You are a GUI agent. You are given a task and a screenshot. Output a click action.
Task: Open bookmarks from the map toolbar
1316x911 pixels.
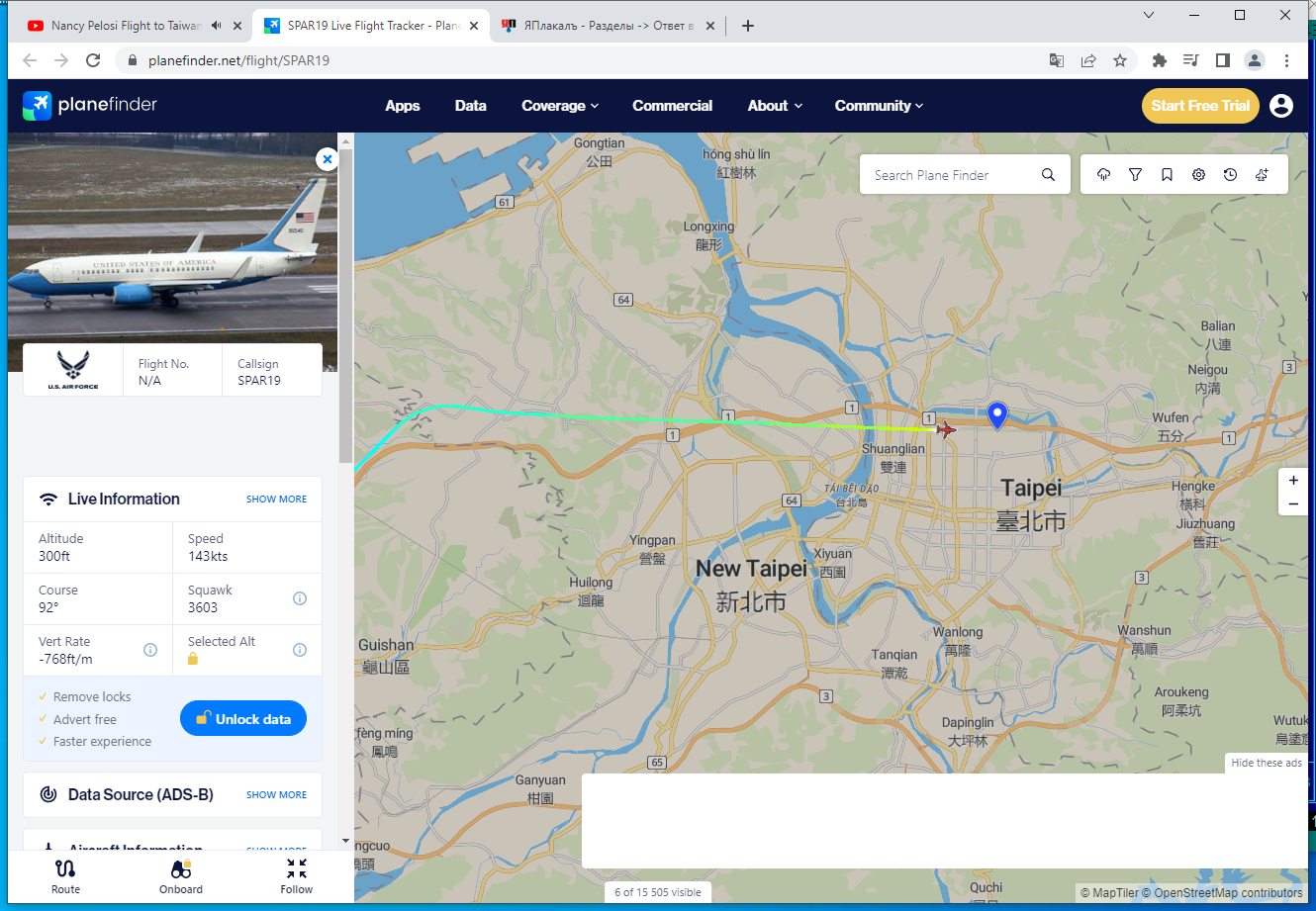1167,175
